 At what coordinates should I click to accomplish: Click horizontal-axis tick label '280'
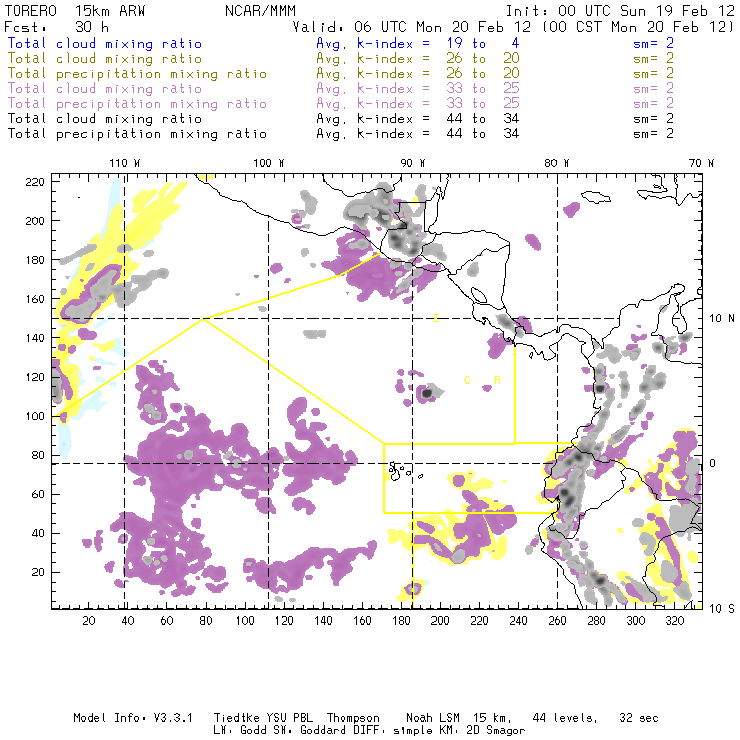[x=597, y=620]
